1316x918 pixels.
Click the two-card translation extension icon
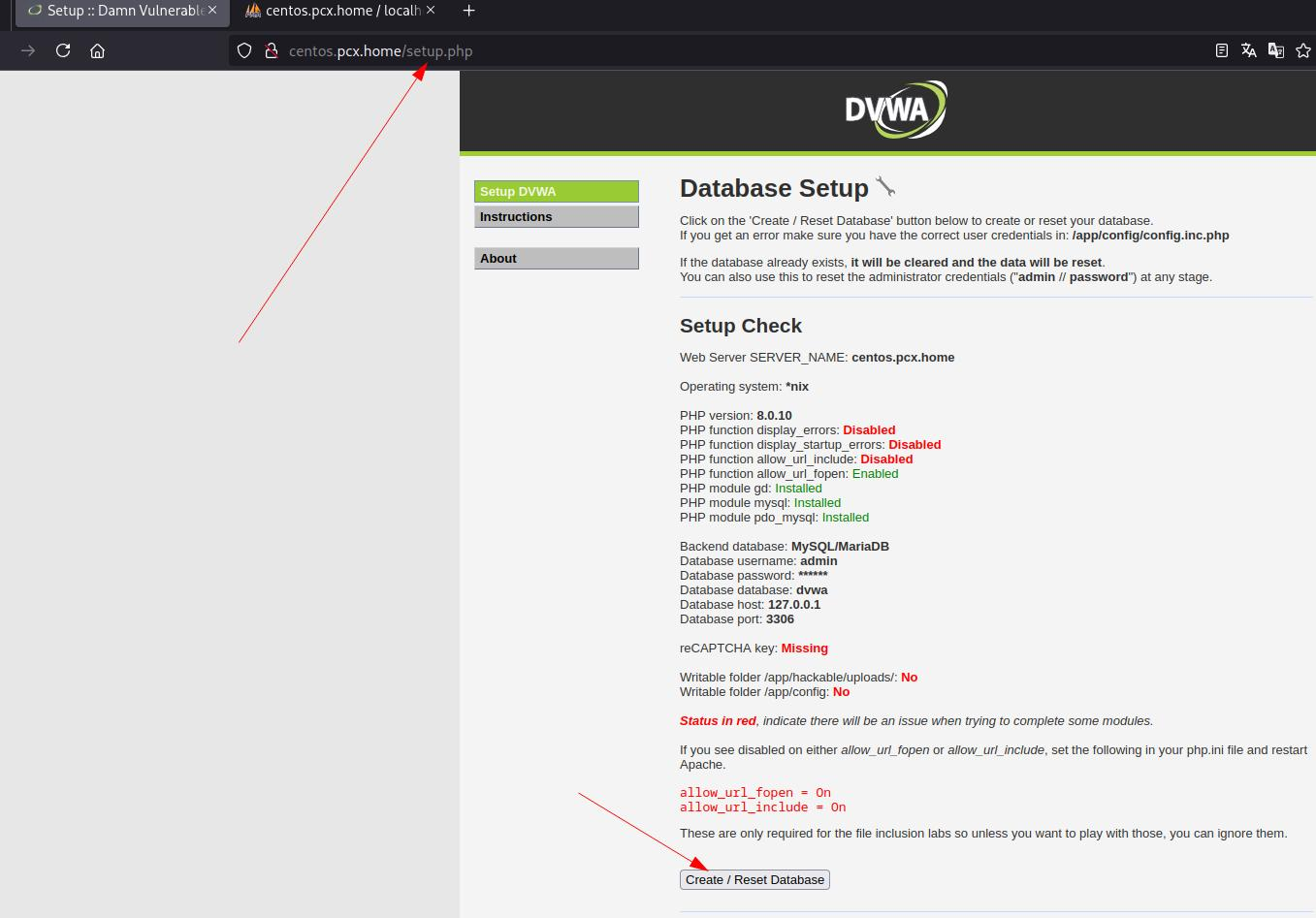tap(1276, 50)
